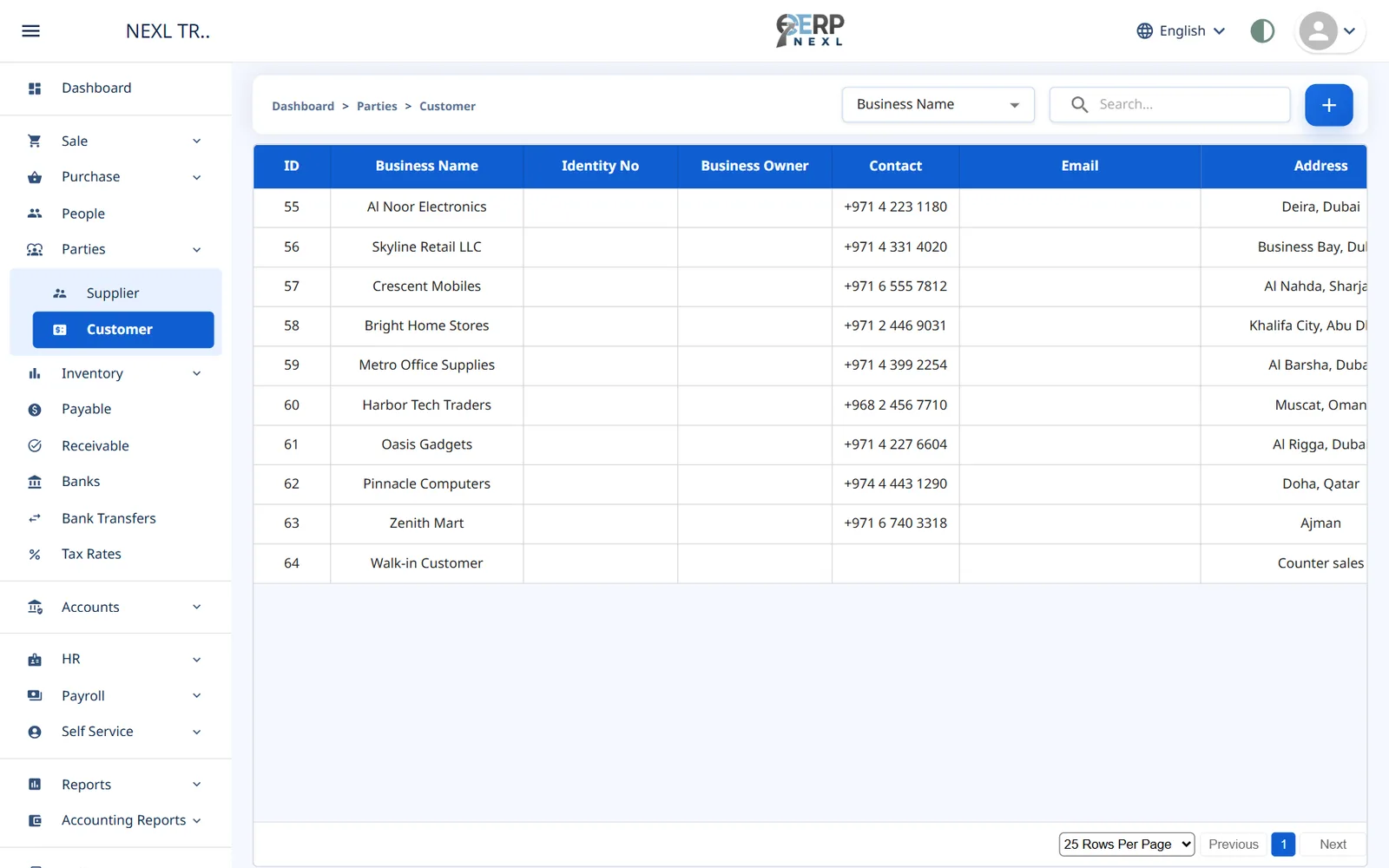Screen dimensions: 1389x868
Task: Click the Receivable checkmark icon
Action: (x=35, y=446)
